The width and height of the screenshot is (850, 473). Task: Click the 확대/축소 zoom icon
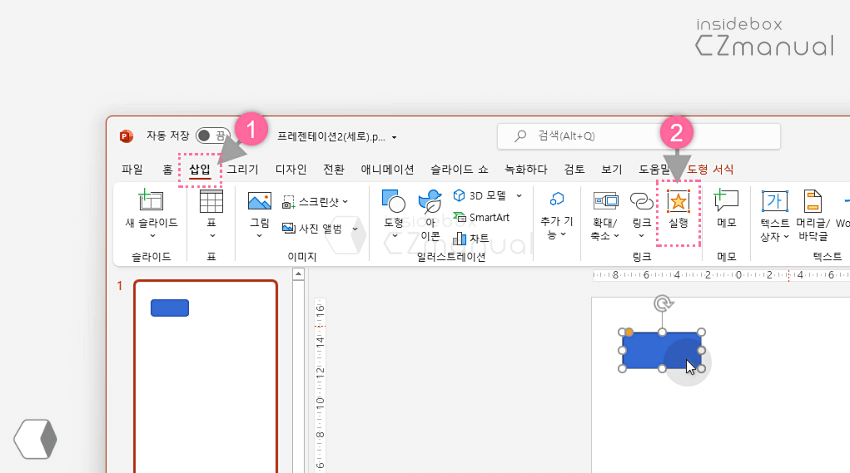606,201
